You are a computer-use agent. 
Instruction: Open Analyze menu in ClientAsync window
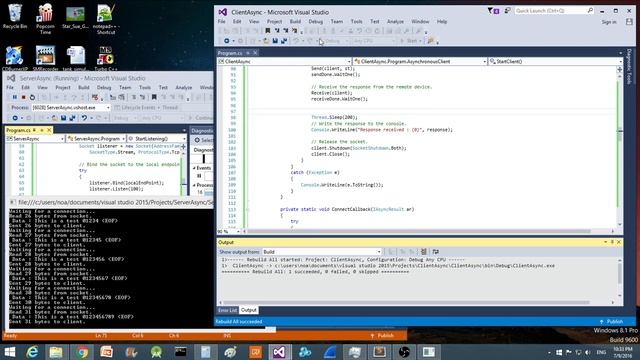pos(395,22)
